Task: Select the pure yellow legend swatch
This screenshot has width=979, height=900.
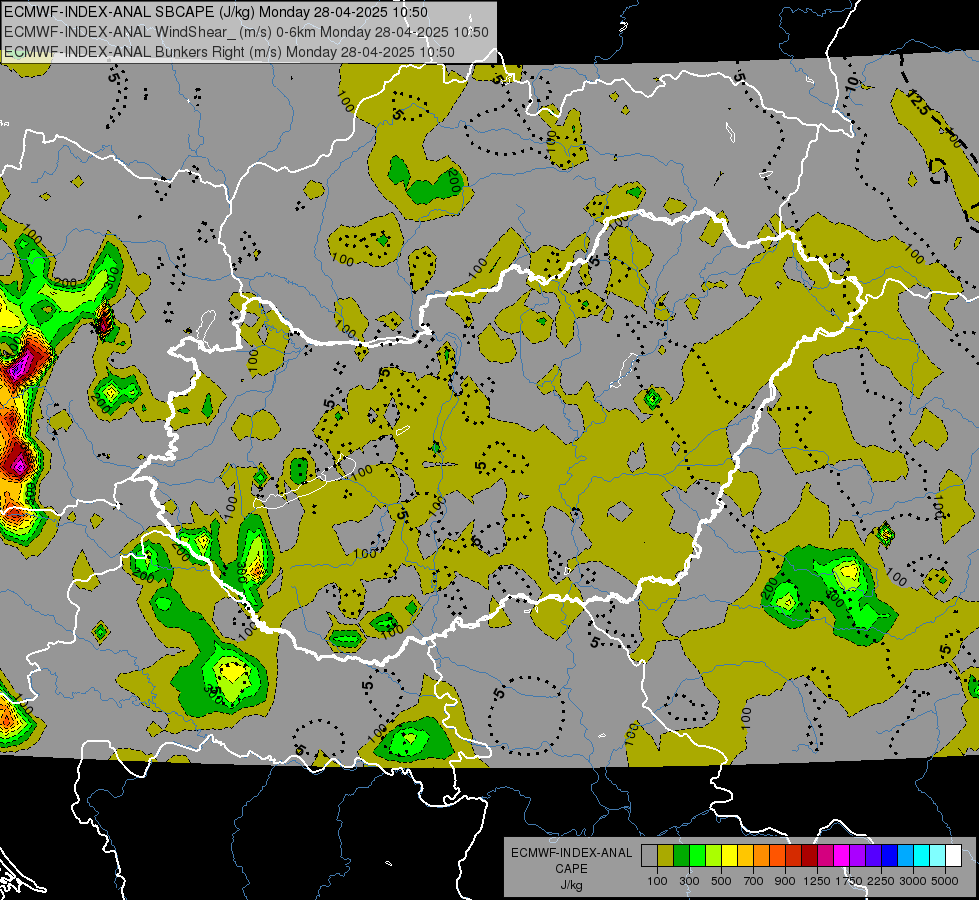Action: point(729,856)
